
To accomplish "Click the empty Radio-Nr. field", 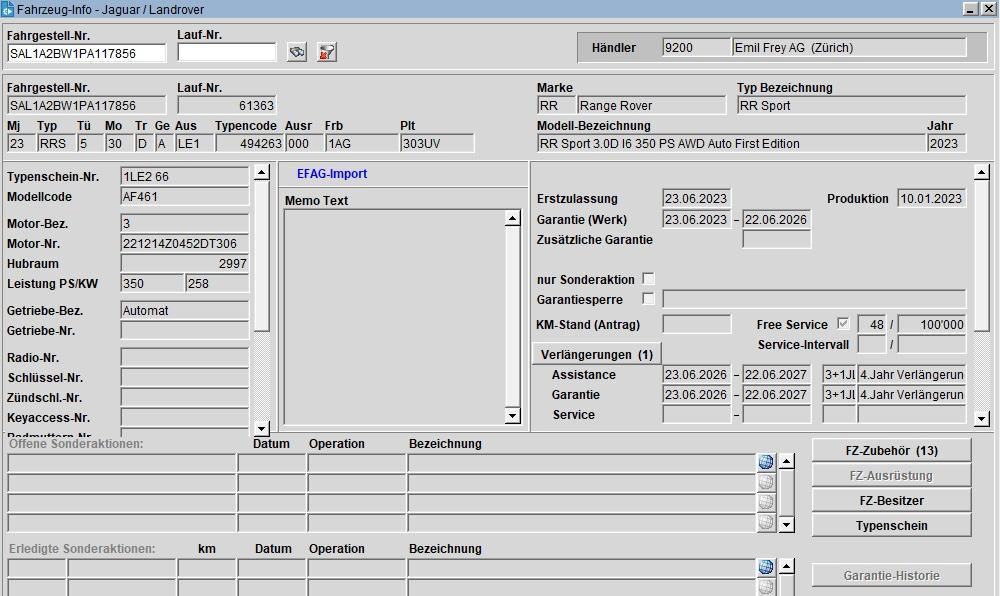I will click(184, 357).
